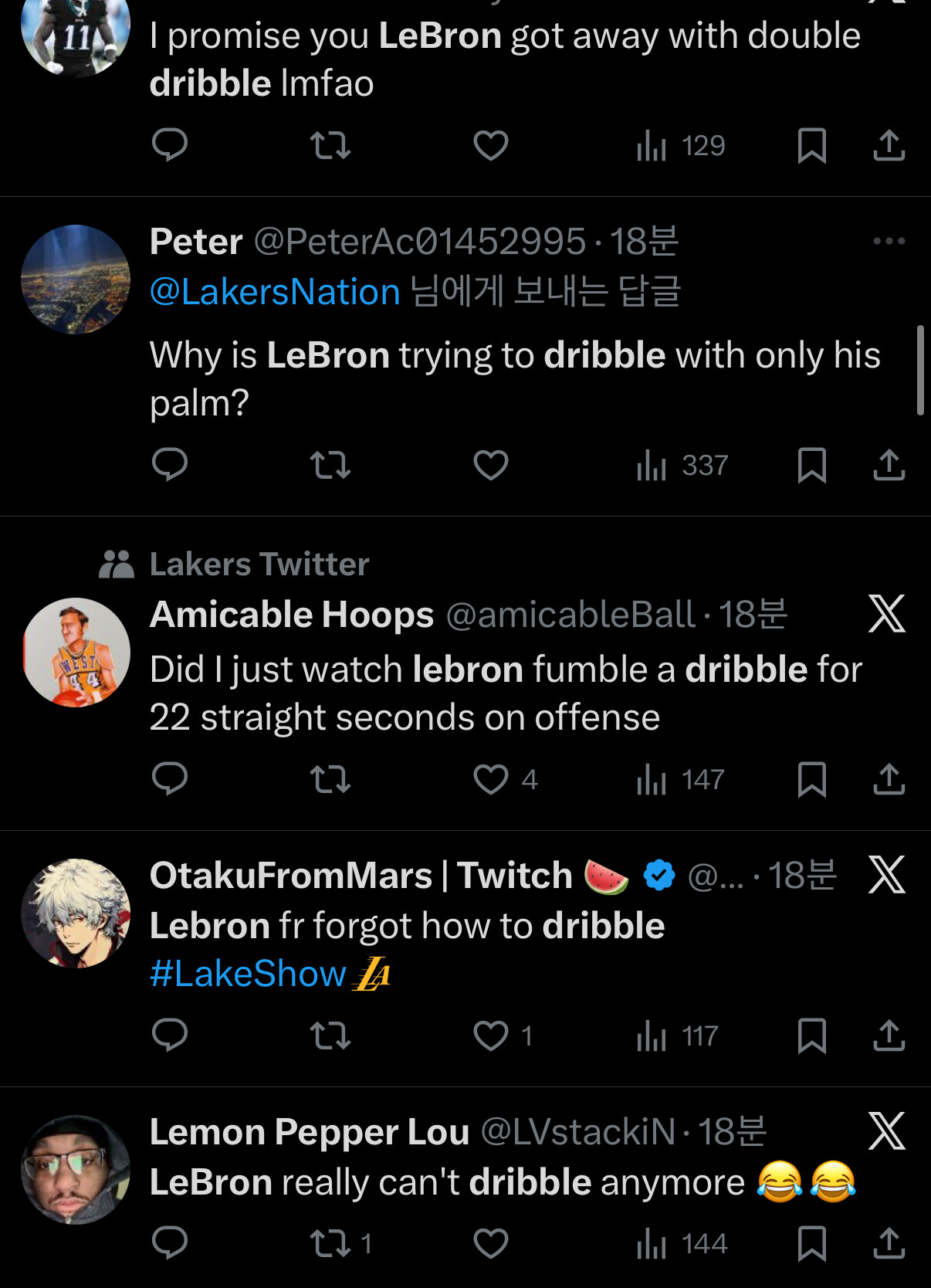The width and height of the screenshot is (931, 1288).
Task: Open Peter's profile picture
Action: 76,280
